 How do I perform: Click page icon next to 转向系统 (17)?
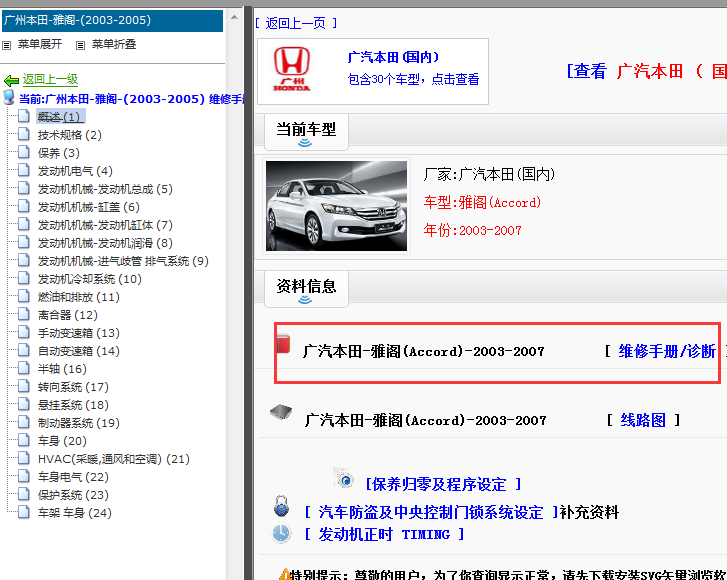(24, 386)
